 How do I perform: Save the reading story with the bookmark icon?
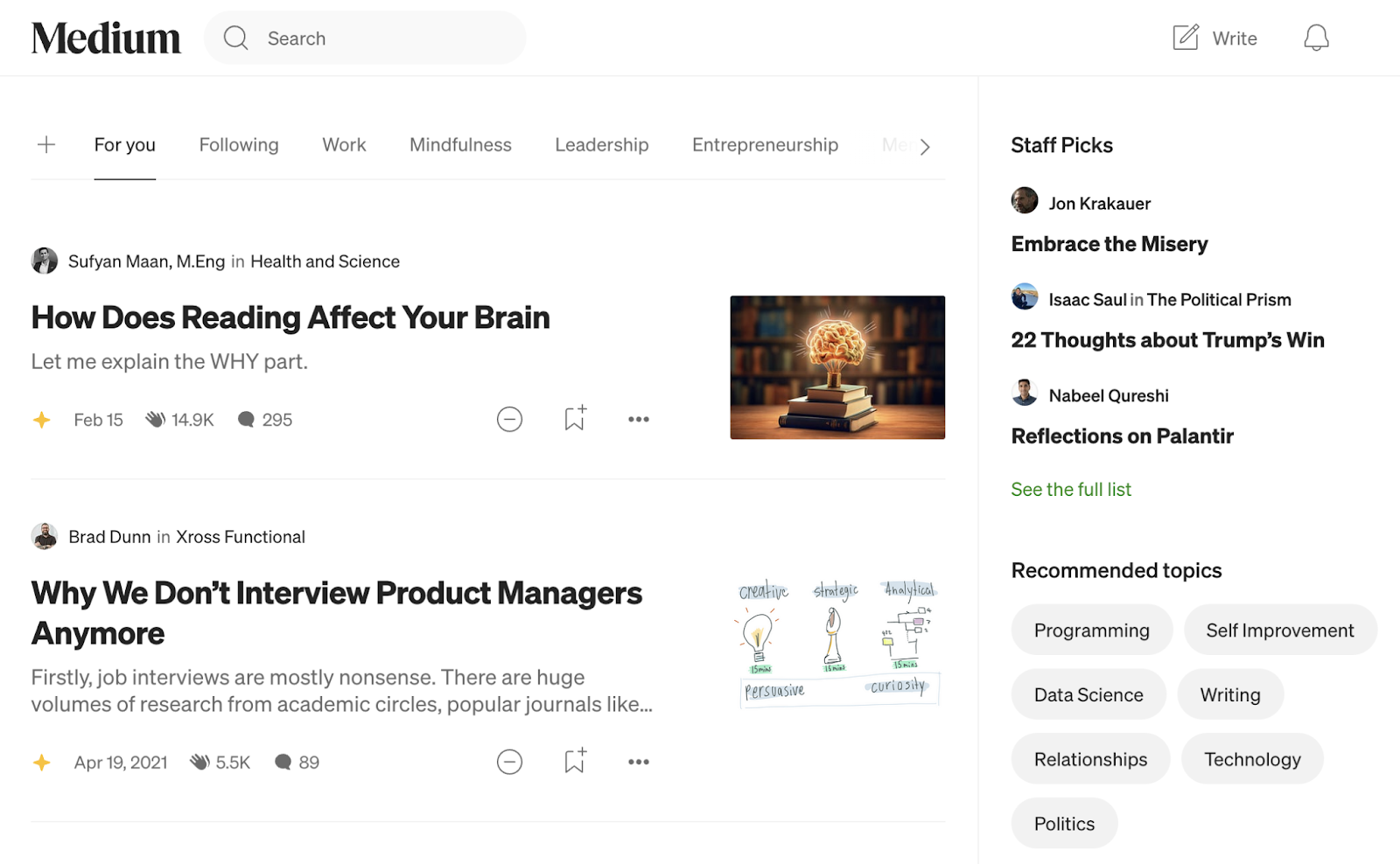click(x=574, y=419)
